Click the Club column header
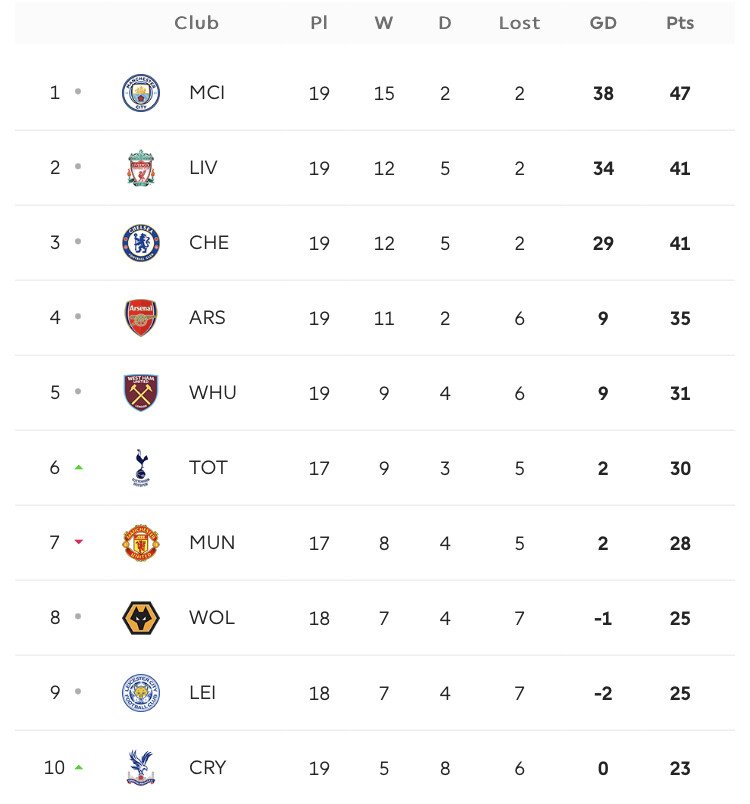Image resolution: width=750 pixels, height=804 pixels. coord(196,23)
